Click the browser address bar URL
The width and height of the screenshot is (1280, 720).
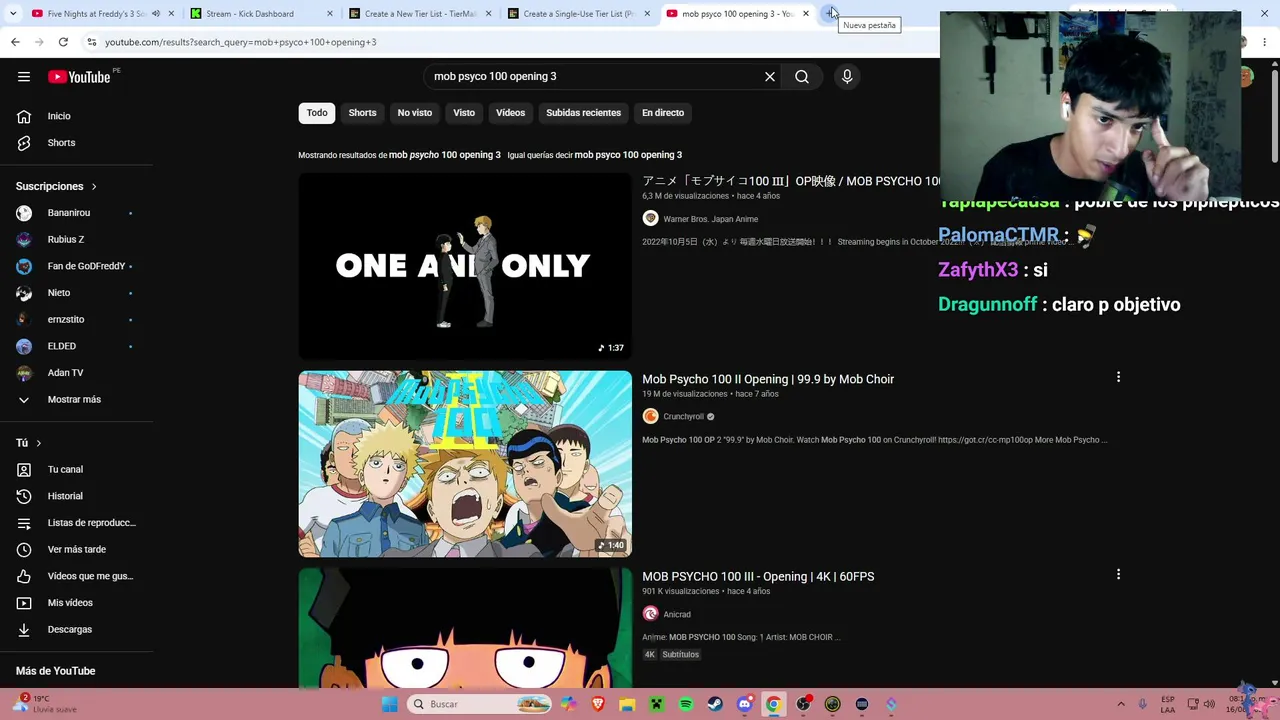tap(241, 42)
